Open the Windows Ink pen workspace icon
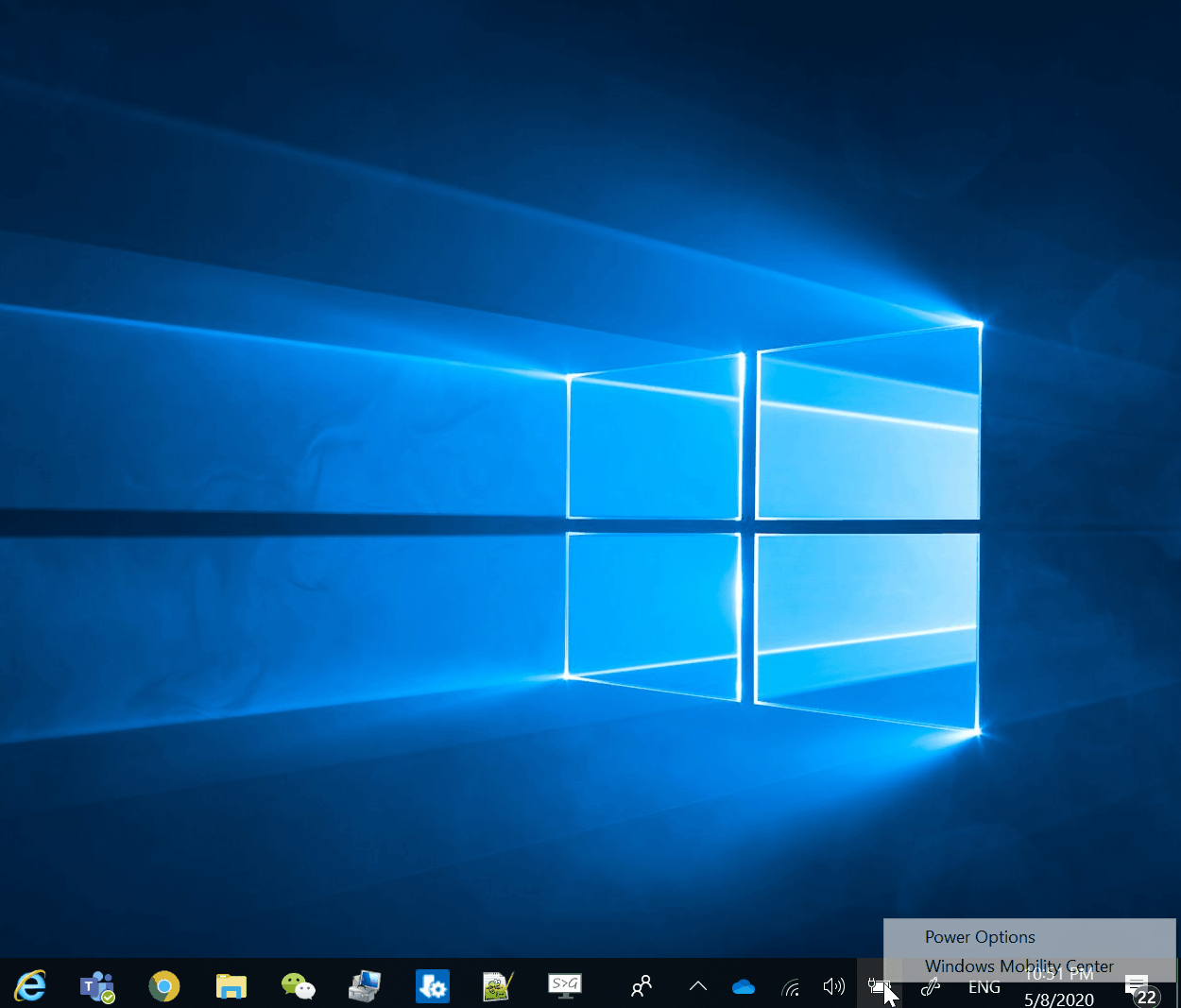 (x=931, y=987)
